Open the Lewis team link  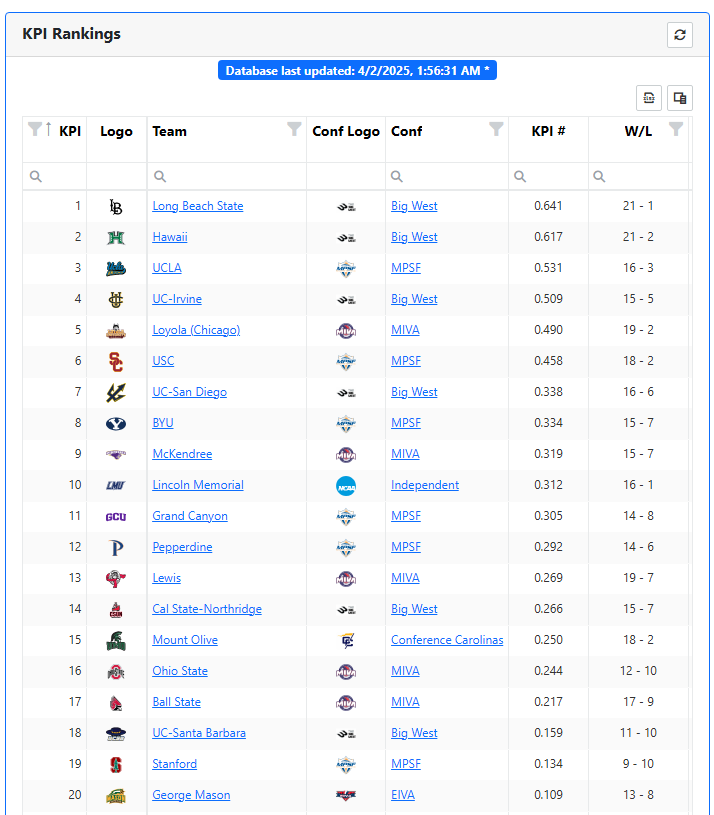click(166, 578)
